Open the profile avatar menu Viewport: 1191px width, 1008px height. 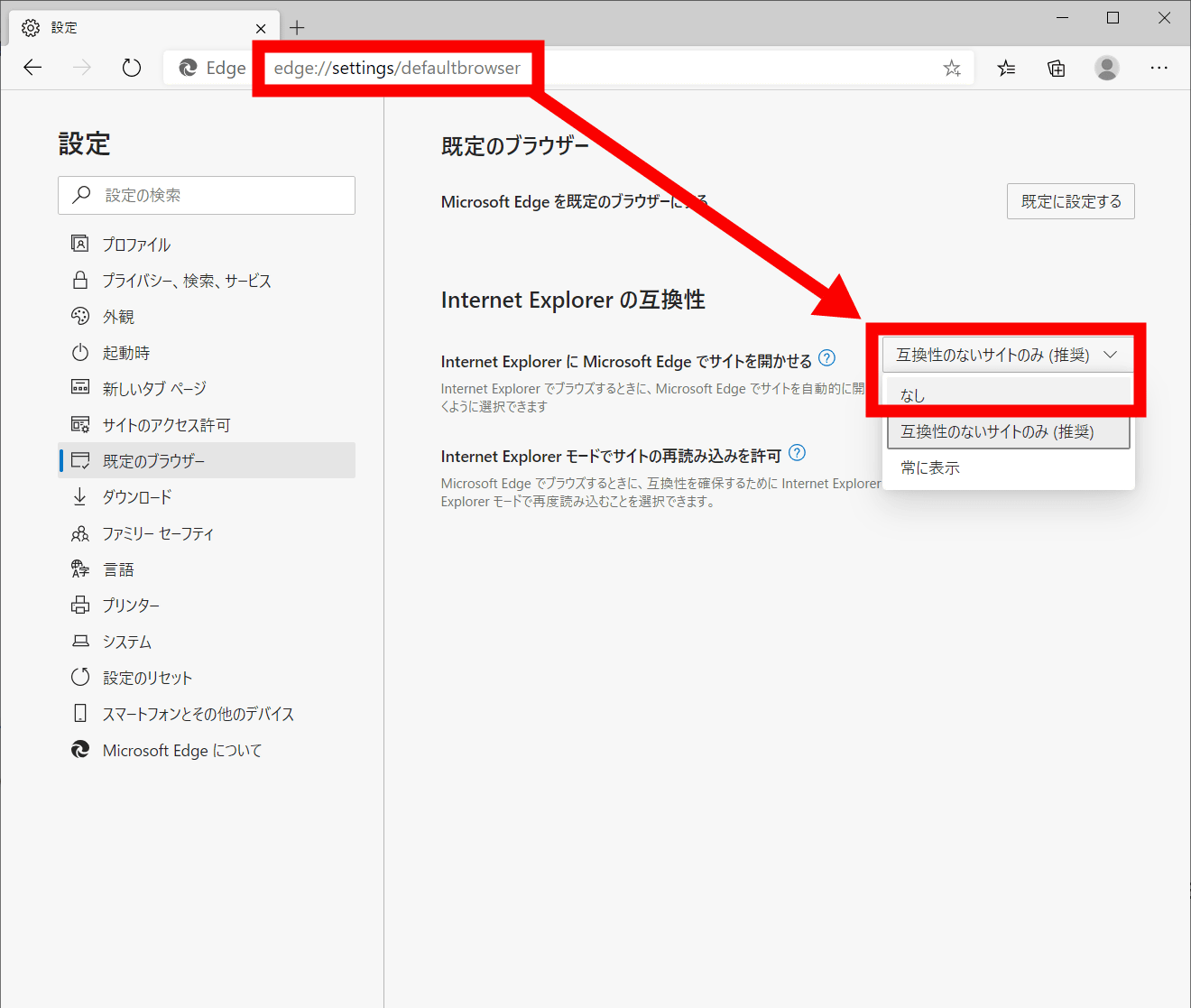tap(1107, 68)
